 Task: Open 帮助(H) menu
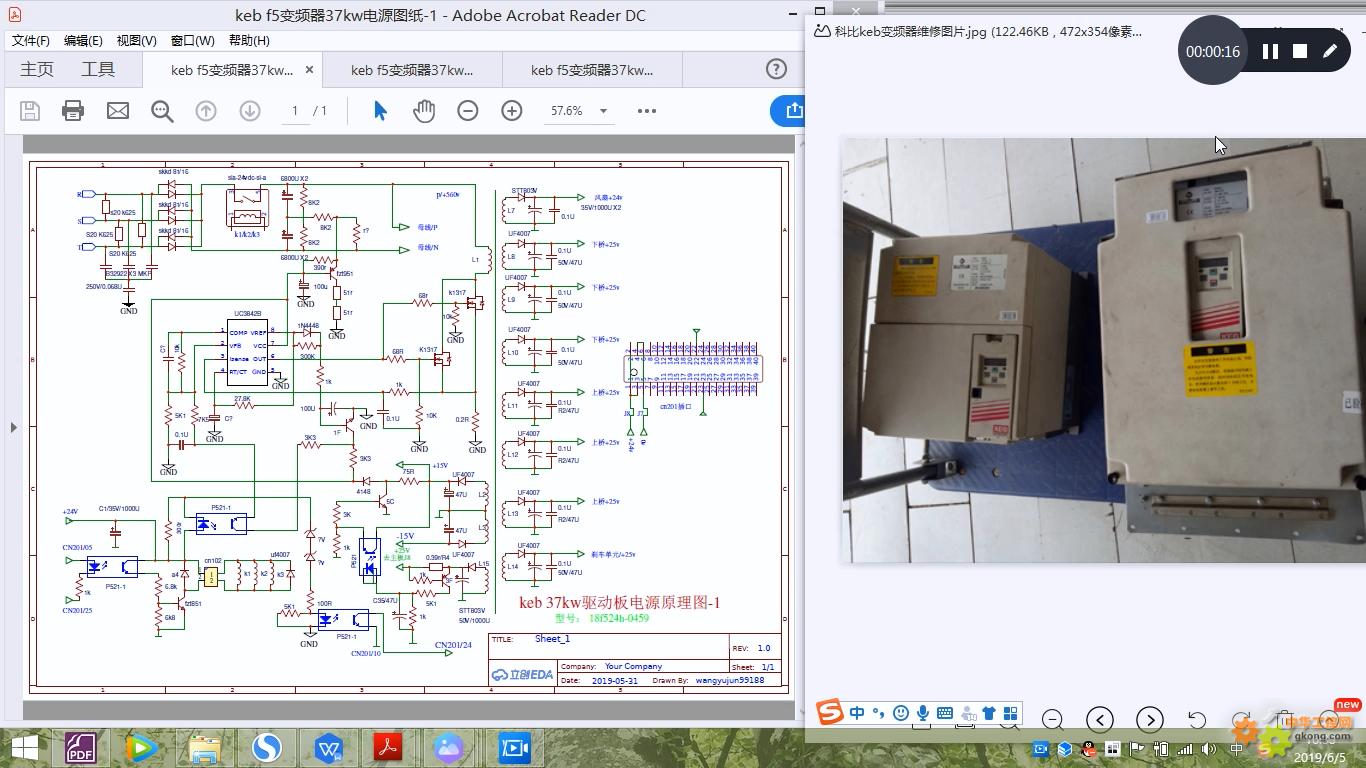(249, 41)
